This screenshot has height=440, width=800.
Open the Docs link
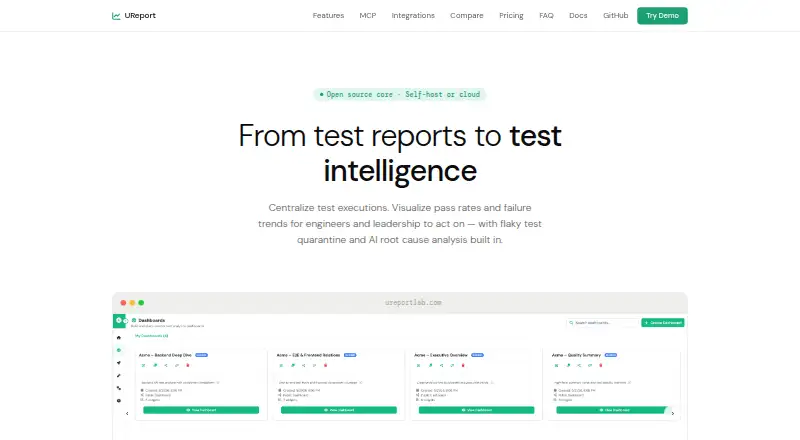(578, 16)
